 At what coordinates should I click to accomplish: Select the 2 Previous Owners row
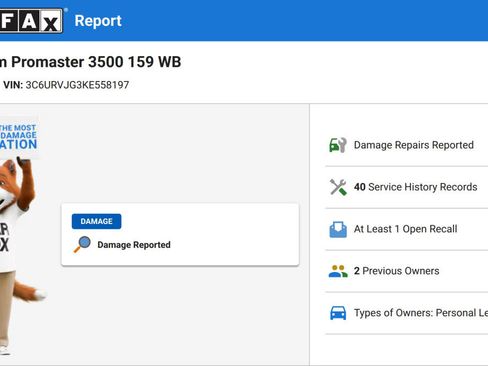point(407,271)
